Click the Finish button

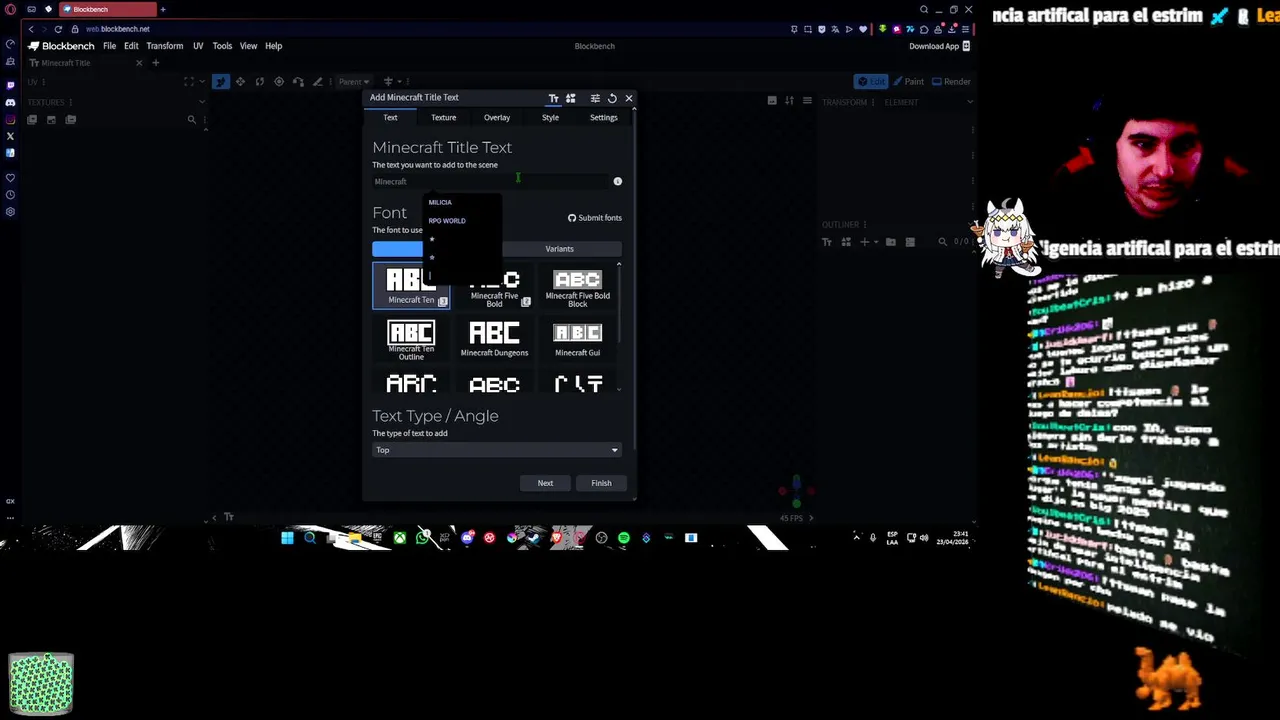pyautogui.click(x=601, y=483)
